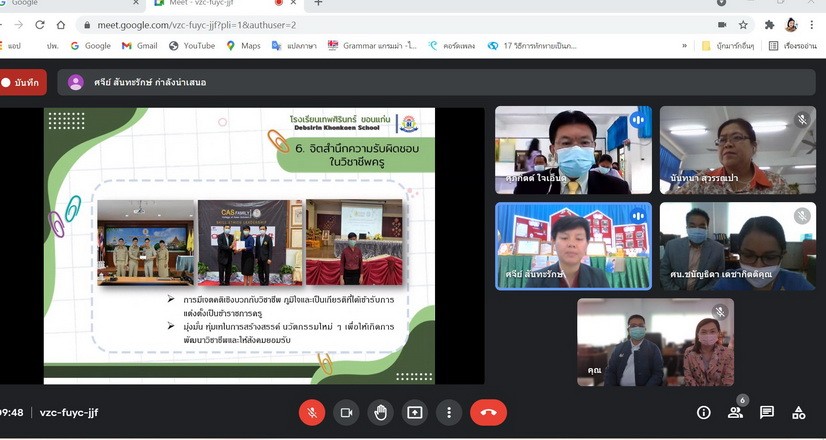The width and height of the screenshot is (826, 440).
Task: Click the recording indicator button
Action: [x=24, y=83]
